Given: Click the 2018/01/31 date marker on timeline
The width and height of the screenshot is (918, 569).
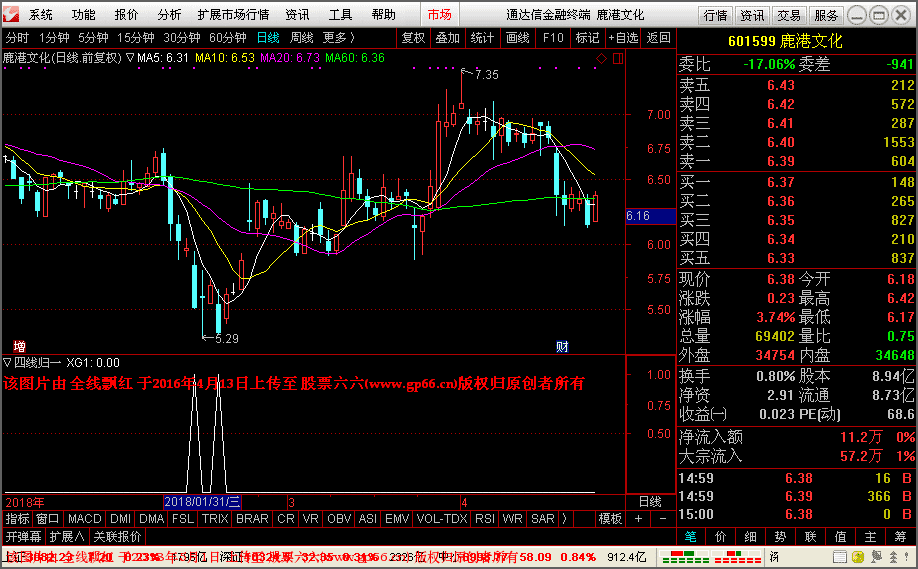Looking at the screenshot, I should tap(202, 501).
